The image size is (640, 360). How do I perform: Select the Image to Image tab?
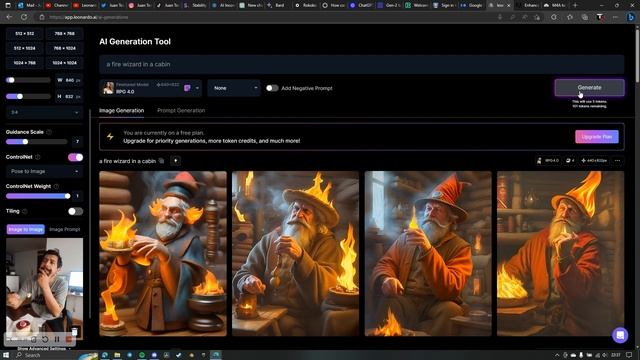[x=25, y=229]
